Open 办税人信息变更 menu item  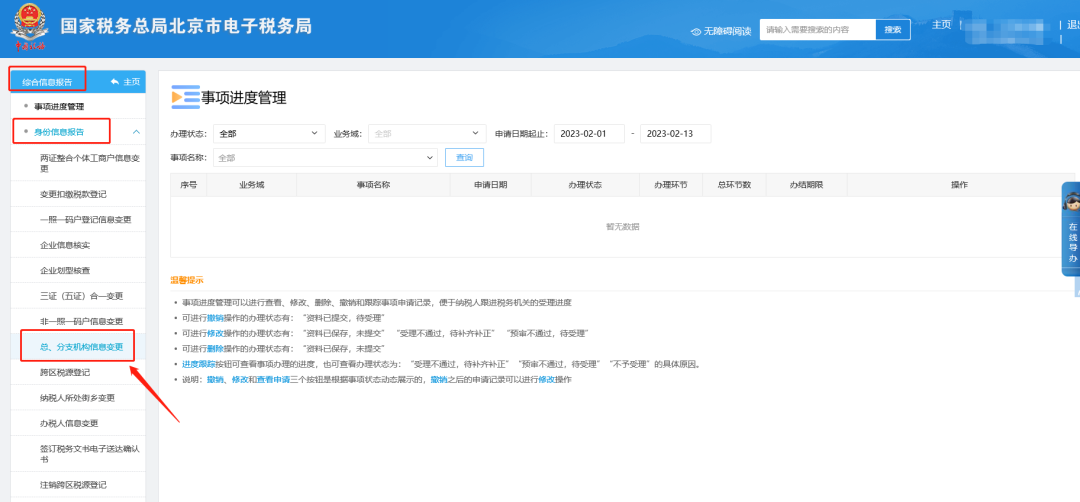[x=69, y=423]
